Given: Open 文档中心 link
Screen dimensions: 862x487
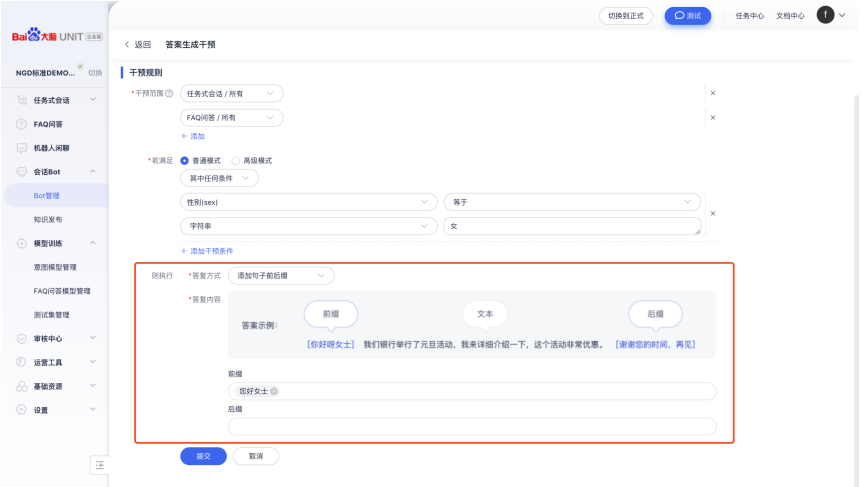Looking at the screenshot, I should 790,16.
